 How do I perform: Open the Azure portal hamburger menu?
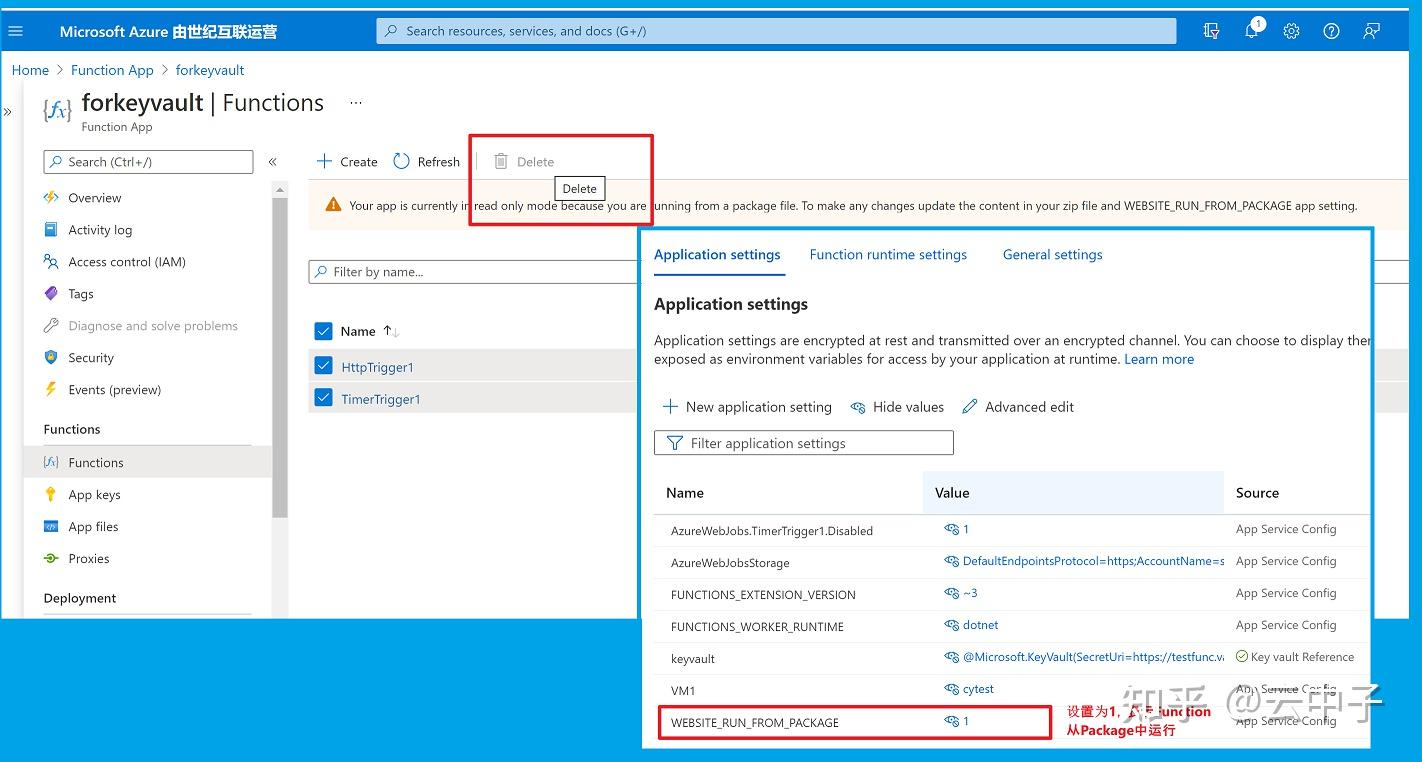(x=15, y=30)
